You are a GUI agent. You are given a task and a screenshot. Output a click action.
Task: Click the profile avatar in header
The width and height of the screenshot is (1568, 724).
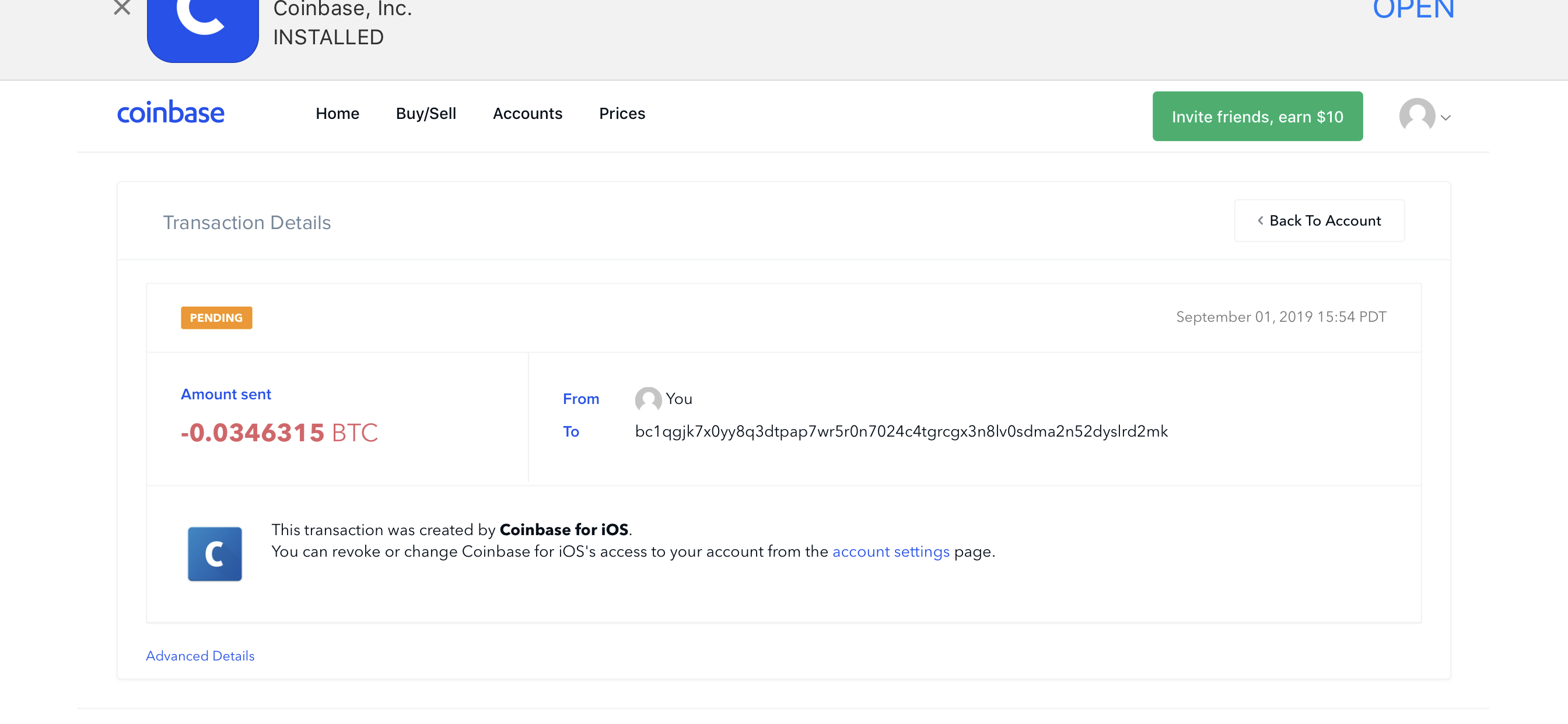click(x=1416, y=115)
